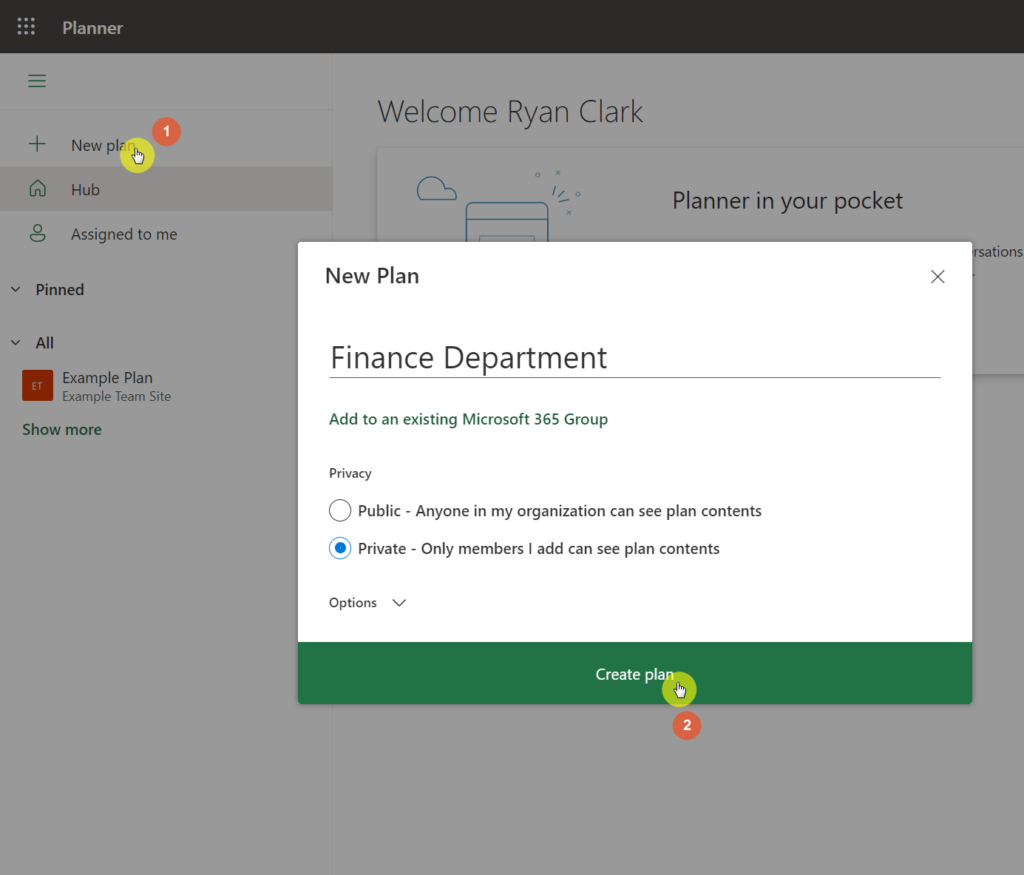
Task: Close the New Plan dialog
Action: 937,277
